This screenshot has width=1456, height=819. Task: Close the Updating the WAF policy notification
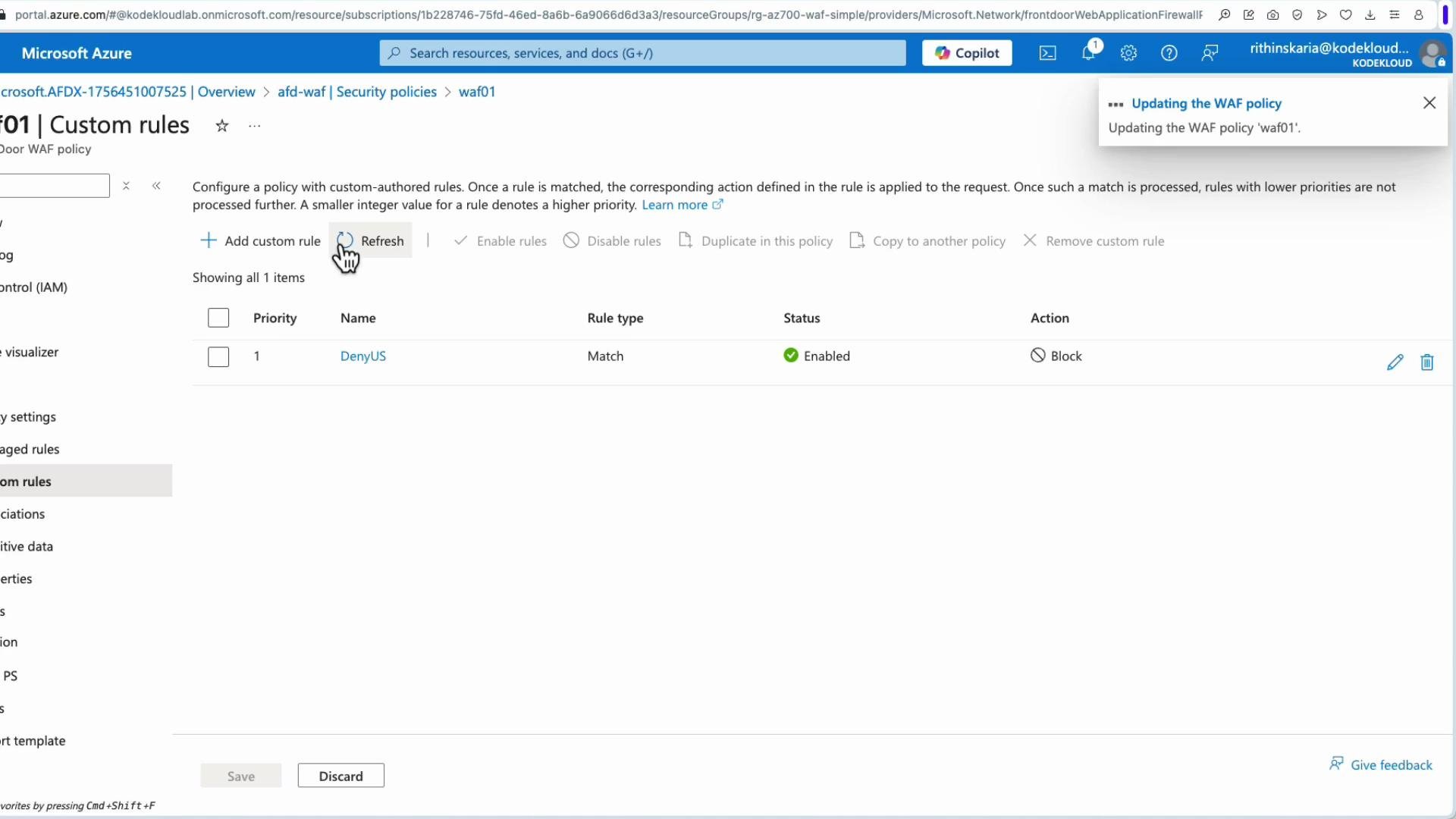[x=1429, y=103]
